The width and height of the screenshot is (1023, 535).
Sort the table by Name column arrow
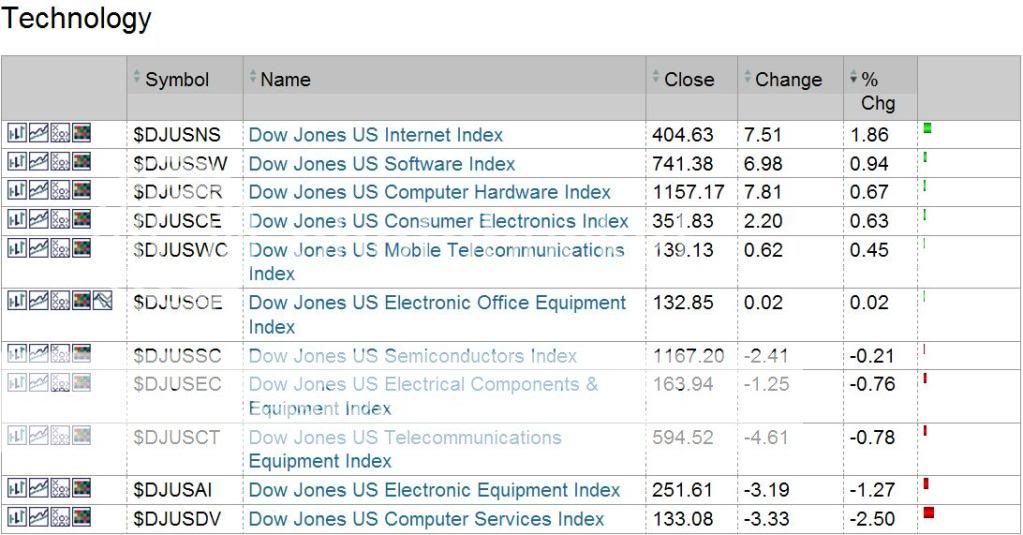pyautogui.click(x=253, y=78)
